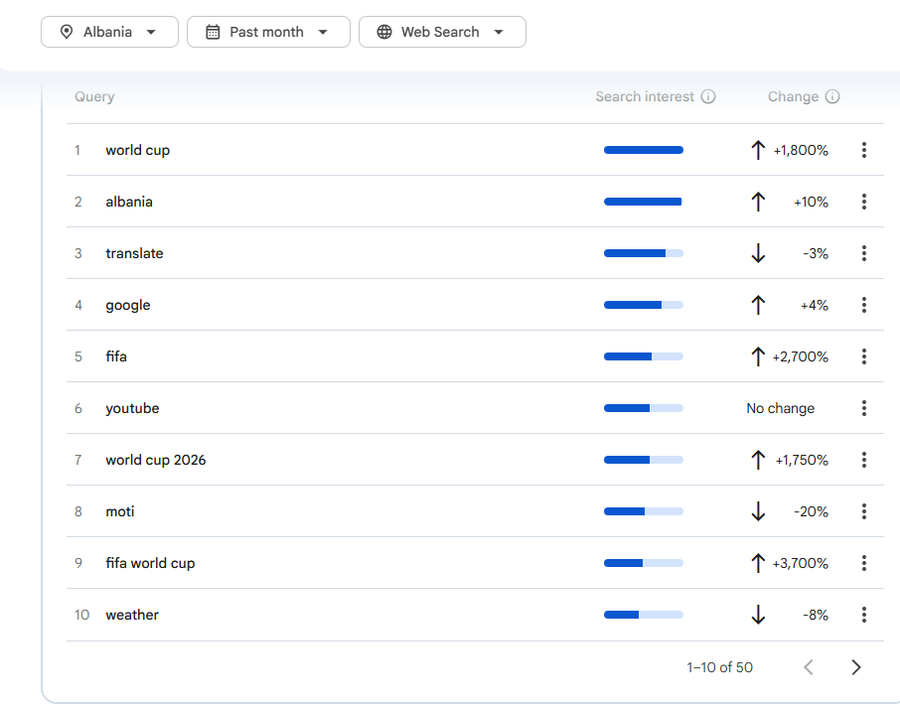Viewport: 900px width, 707px height.
Task: Click the +3,700% change value
Action: tap(800, 564)
